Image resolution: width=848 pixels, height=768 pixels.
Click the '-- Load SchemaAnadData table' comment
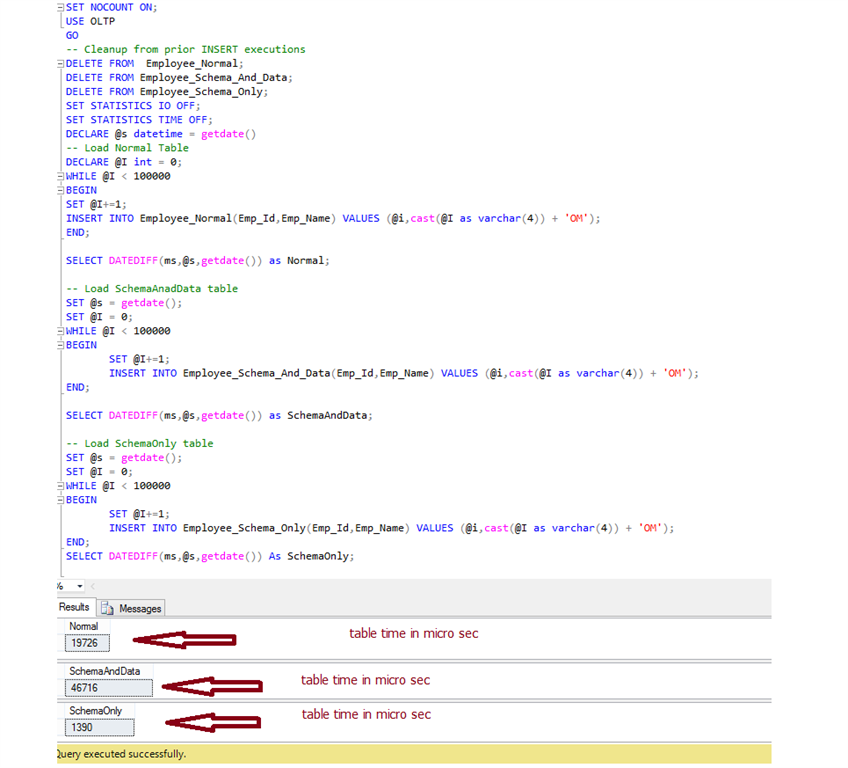(x=152, y=289)
